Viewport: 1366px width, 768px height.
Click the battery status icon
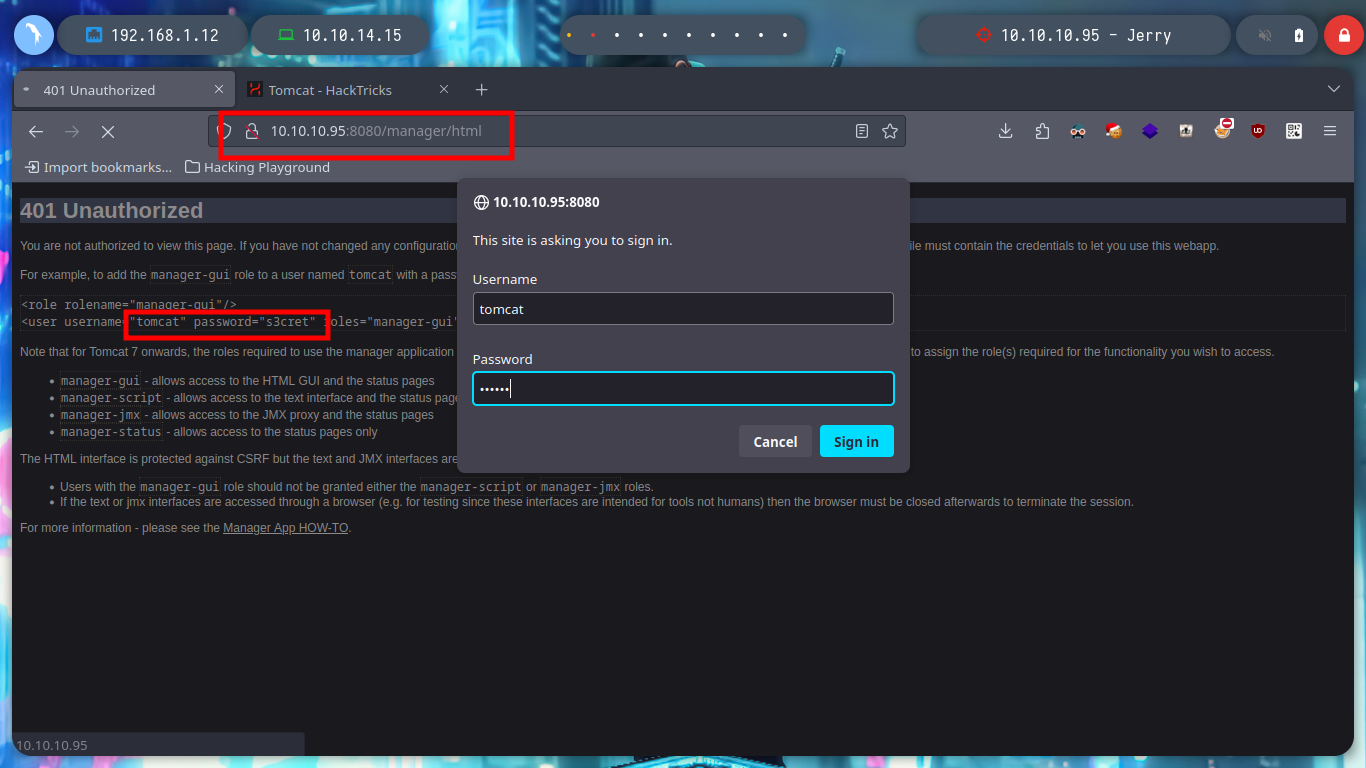(1298, 35)
